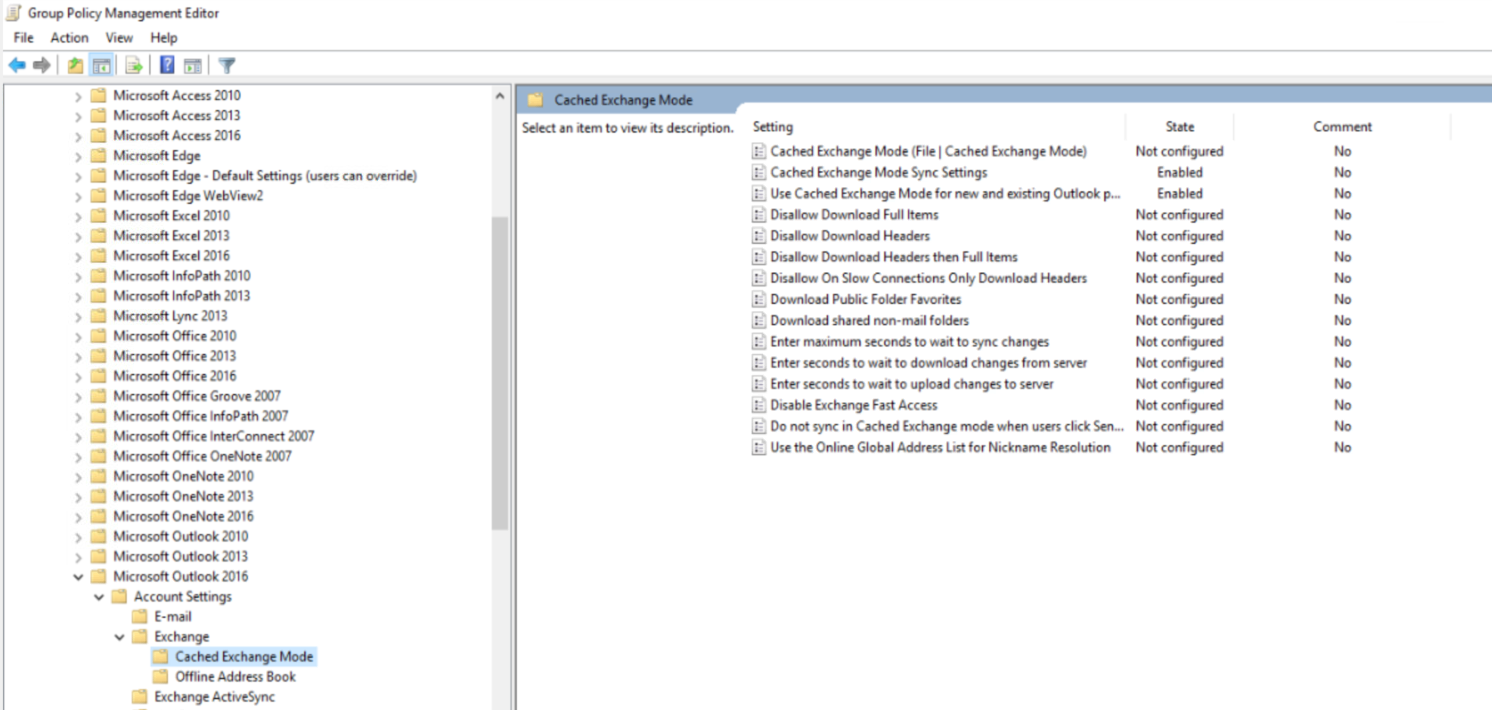Click the Offline Address Book folder icon

tap(160, 677)
